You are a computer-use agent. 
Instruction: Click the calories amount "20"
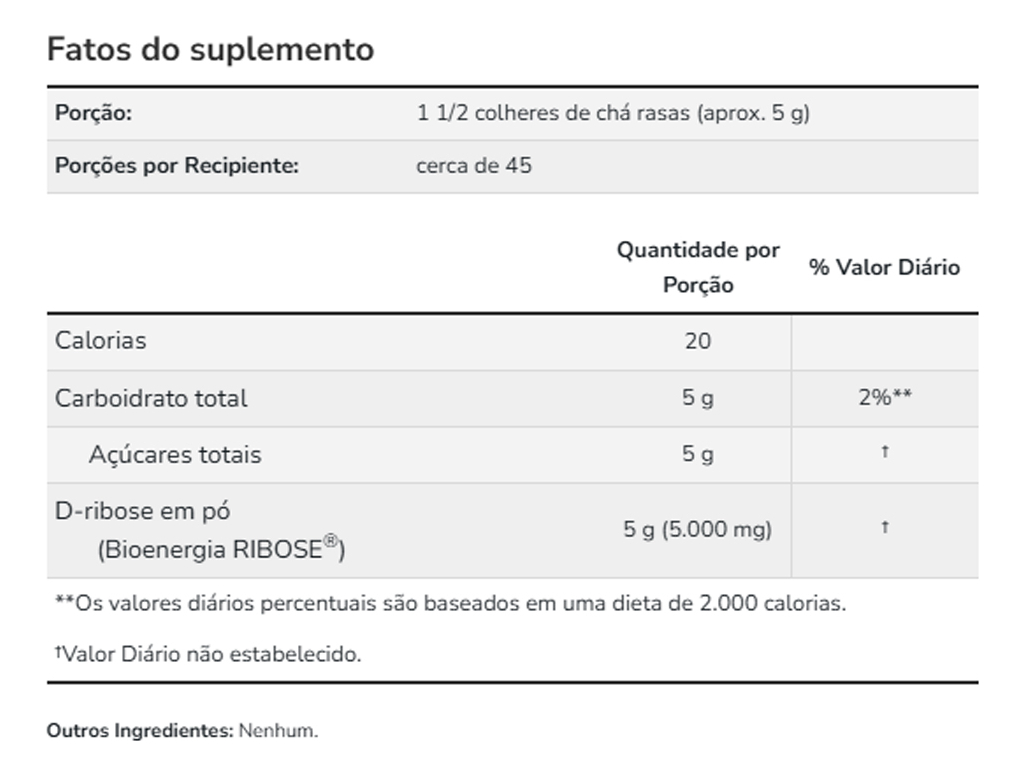(698, 341)
